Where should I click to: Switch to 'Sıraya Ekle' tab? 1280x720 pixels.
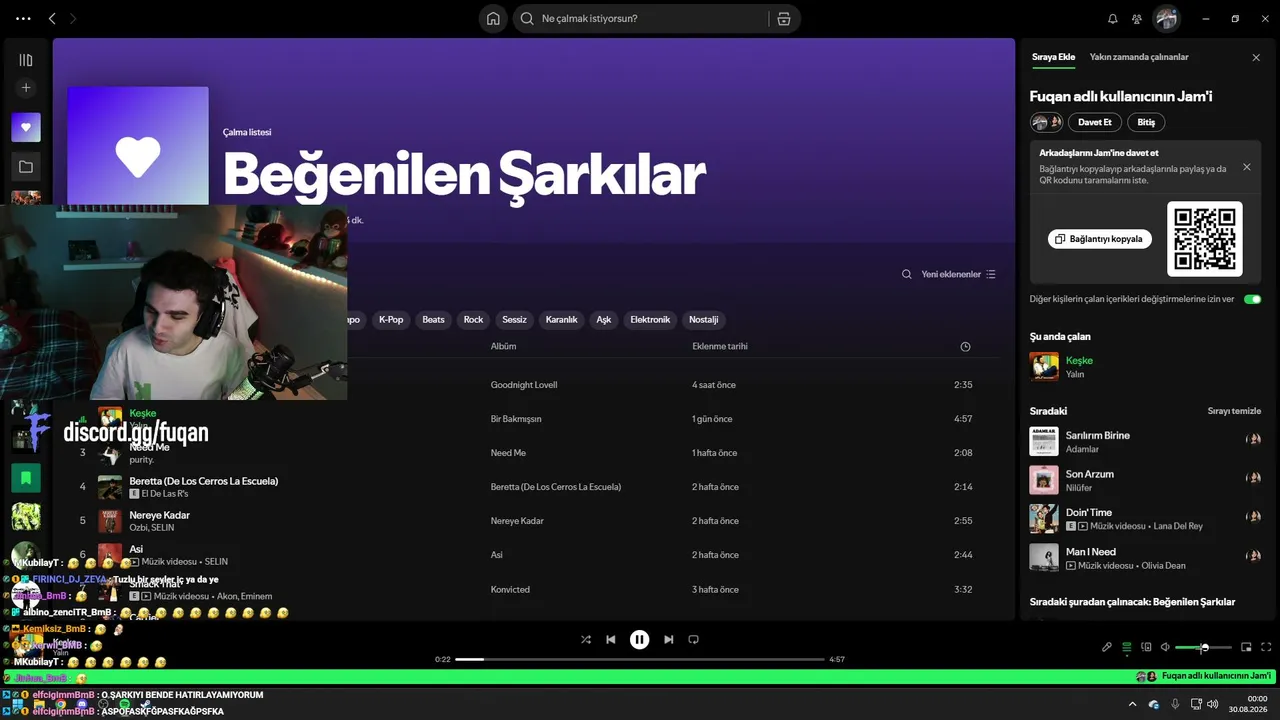pos(1053,57)
